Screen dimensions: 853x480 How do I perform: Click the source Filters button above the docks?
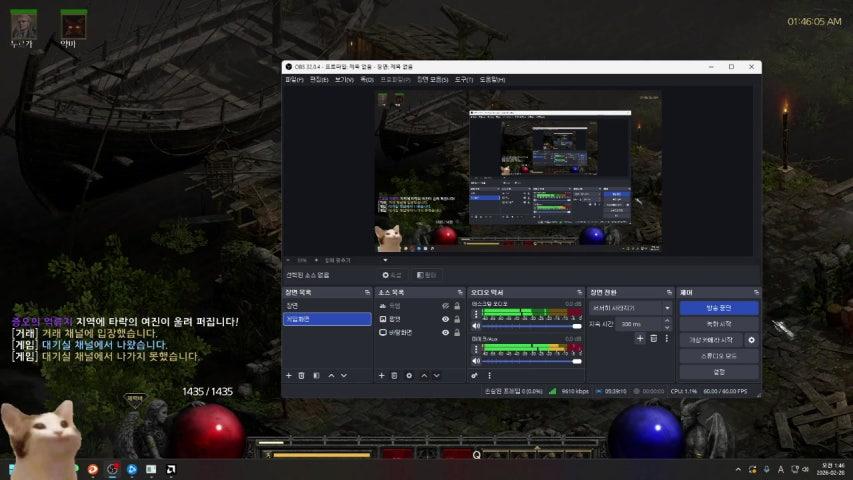pyautogui.click(x=426, y=275)
